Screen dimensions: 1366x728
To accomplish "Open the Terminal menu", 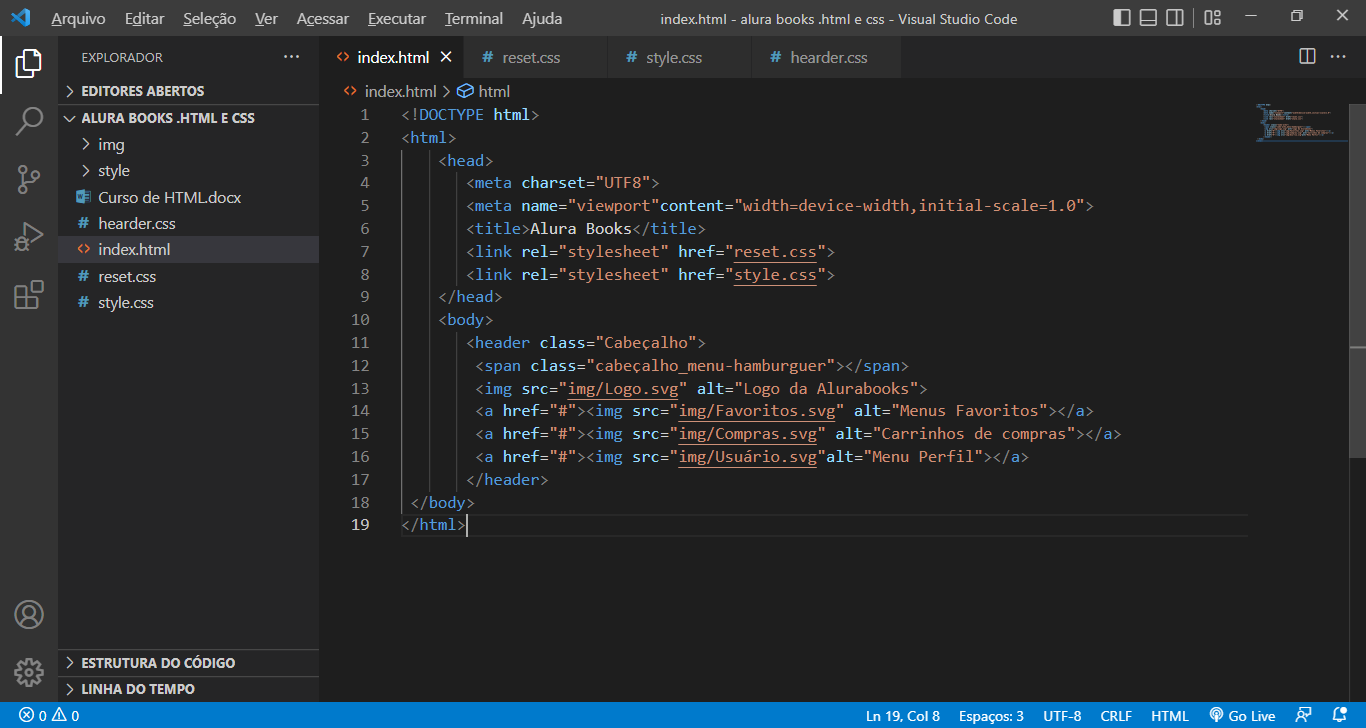I will coord(475,18).
